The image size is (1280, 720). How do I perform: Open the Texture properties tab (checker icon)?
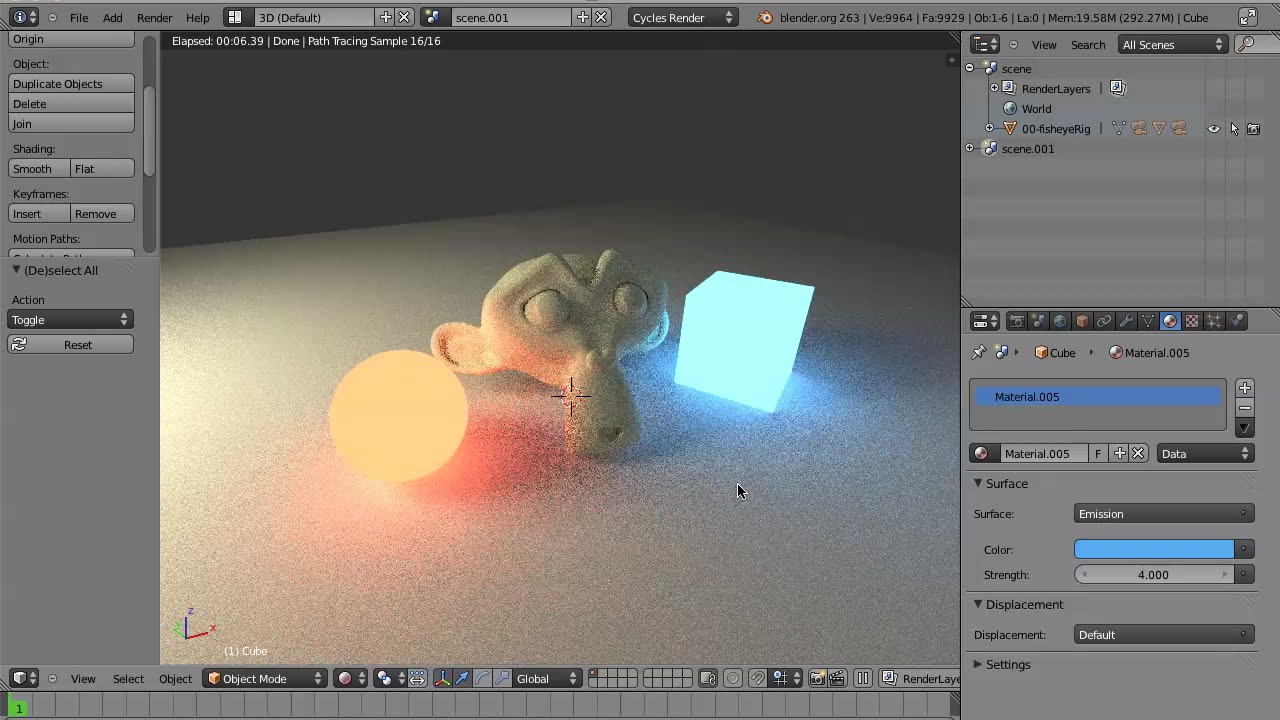1192,321
